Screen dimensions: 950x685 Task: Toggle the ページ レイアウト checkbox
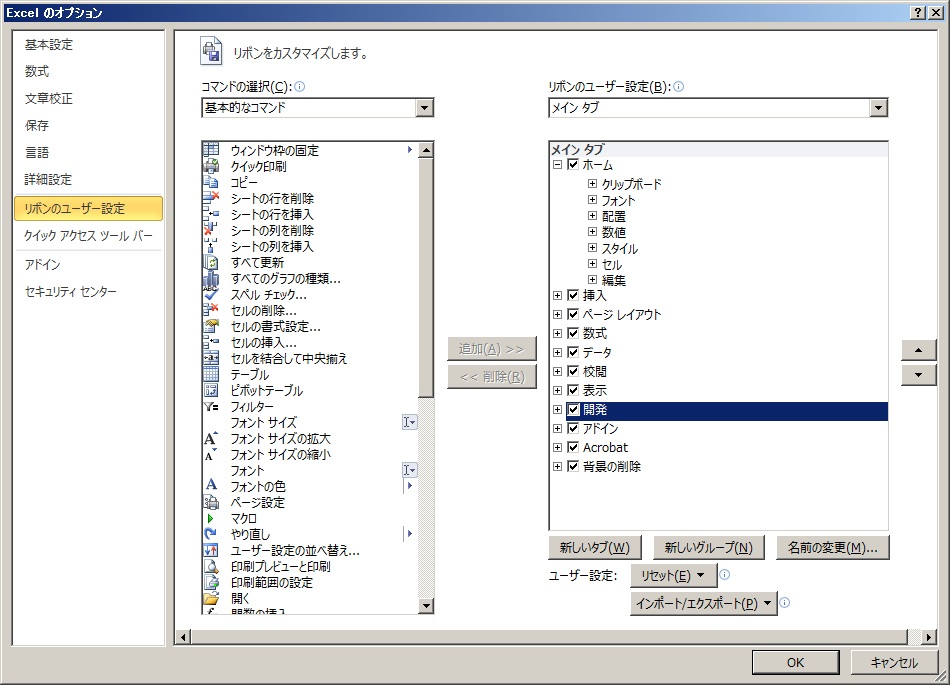573,314
